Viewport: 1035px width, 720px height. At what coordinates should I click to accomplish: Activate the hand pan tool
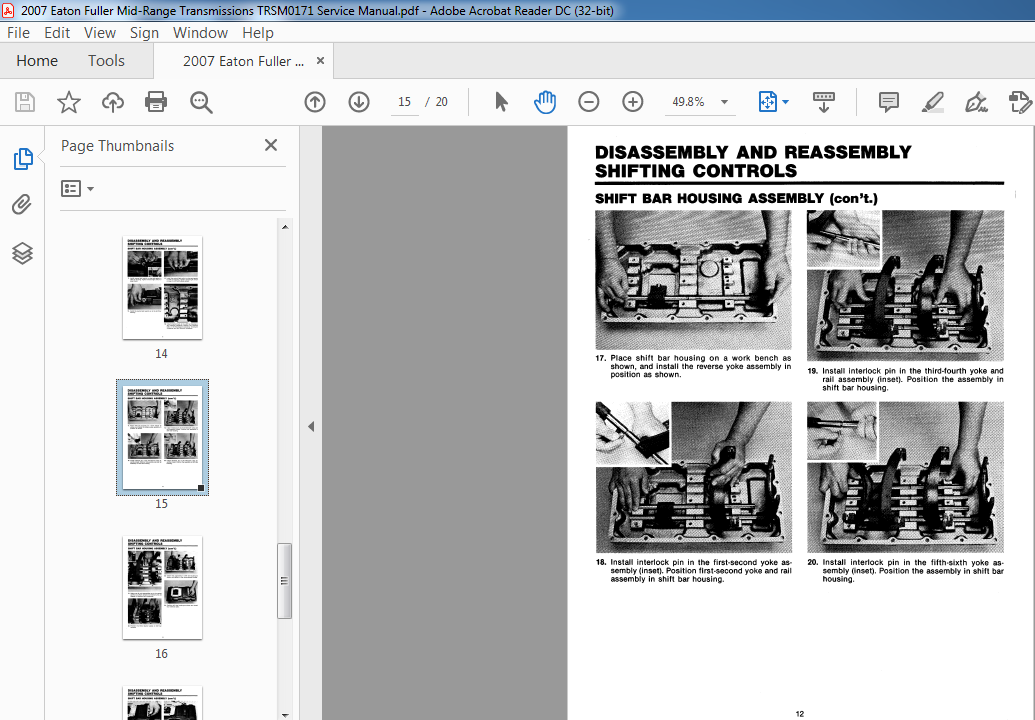click(x=545, y=102)
